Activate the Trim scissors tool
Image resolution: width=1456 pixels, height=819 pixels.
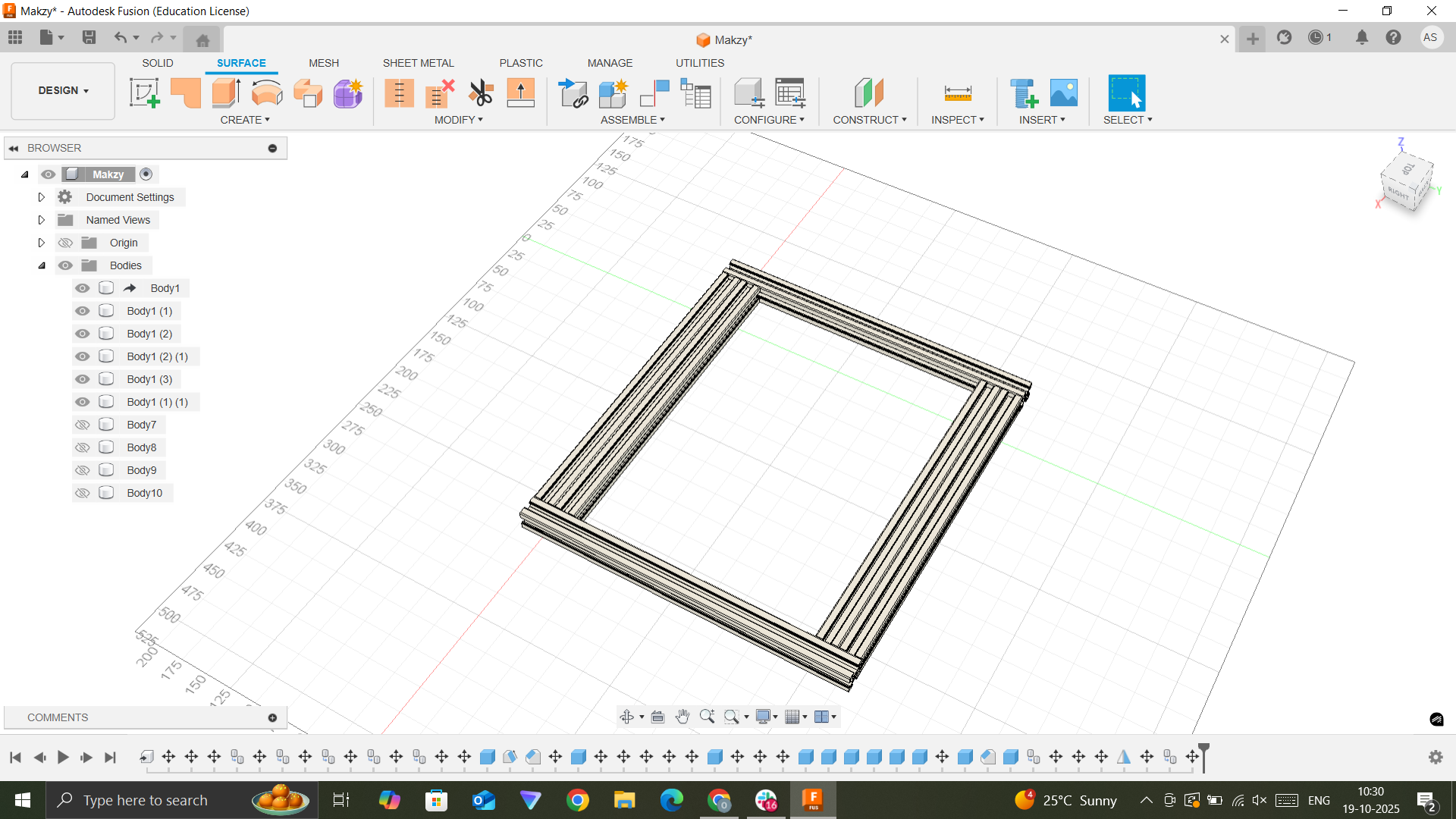coord(481,93)
